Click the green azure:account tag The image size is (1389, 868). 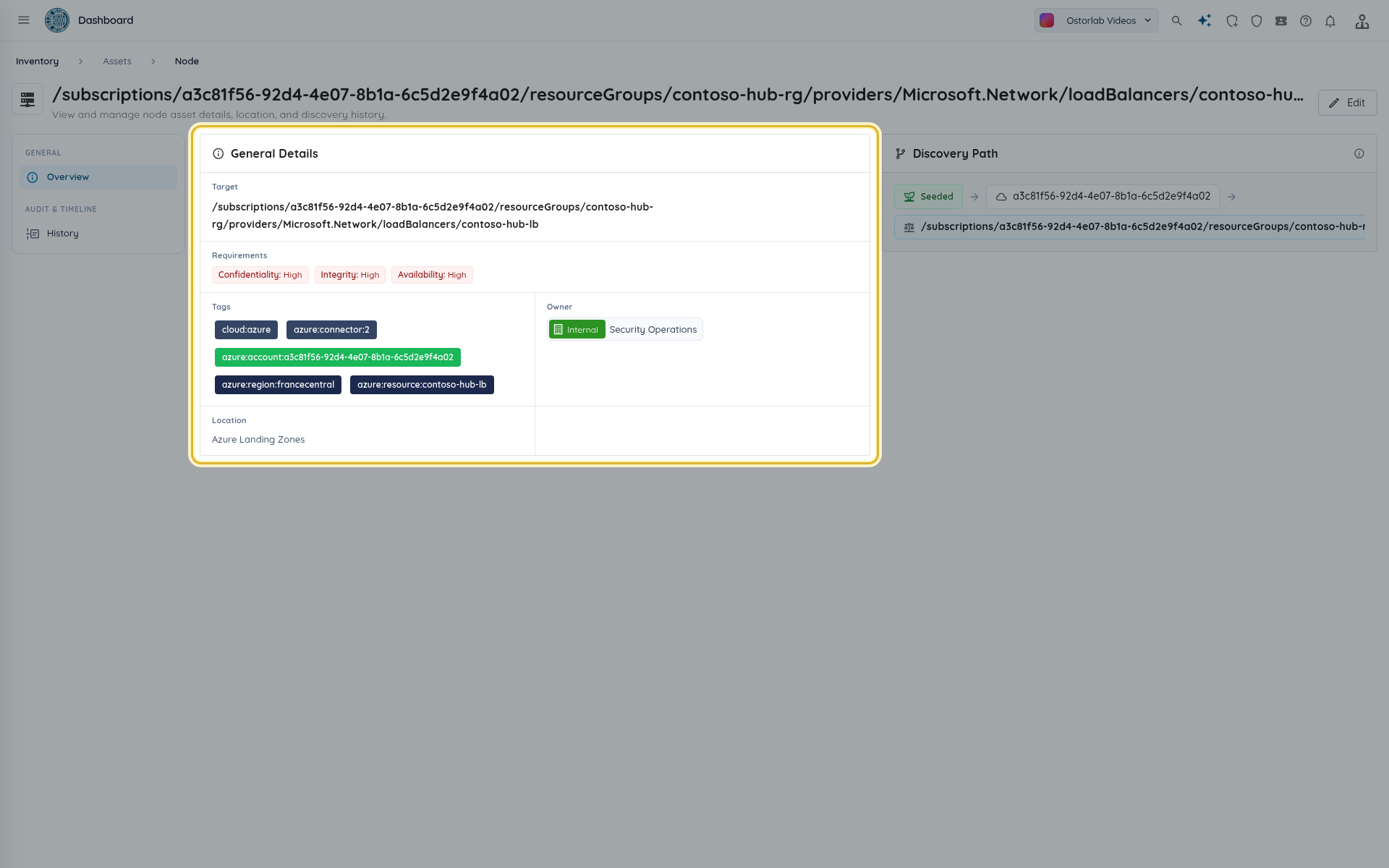[x=338, y=357]
